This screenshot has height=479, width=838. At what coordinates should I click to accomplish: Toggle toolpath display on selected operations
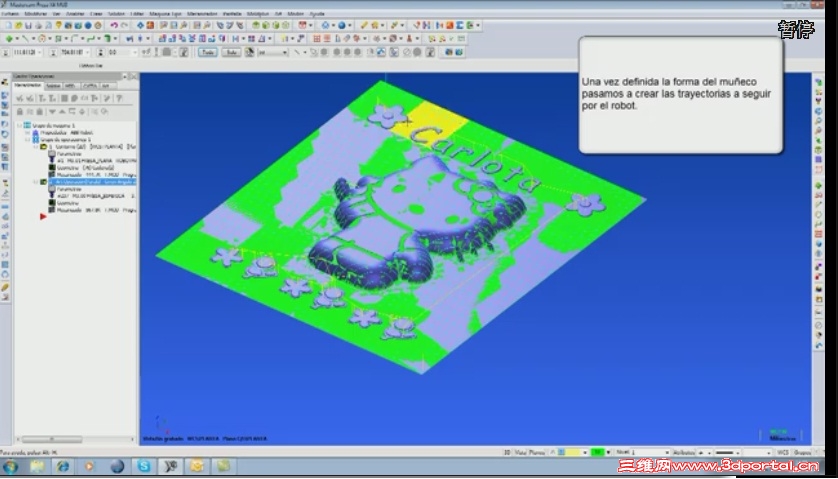[30, 112]
